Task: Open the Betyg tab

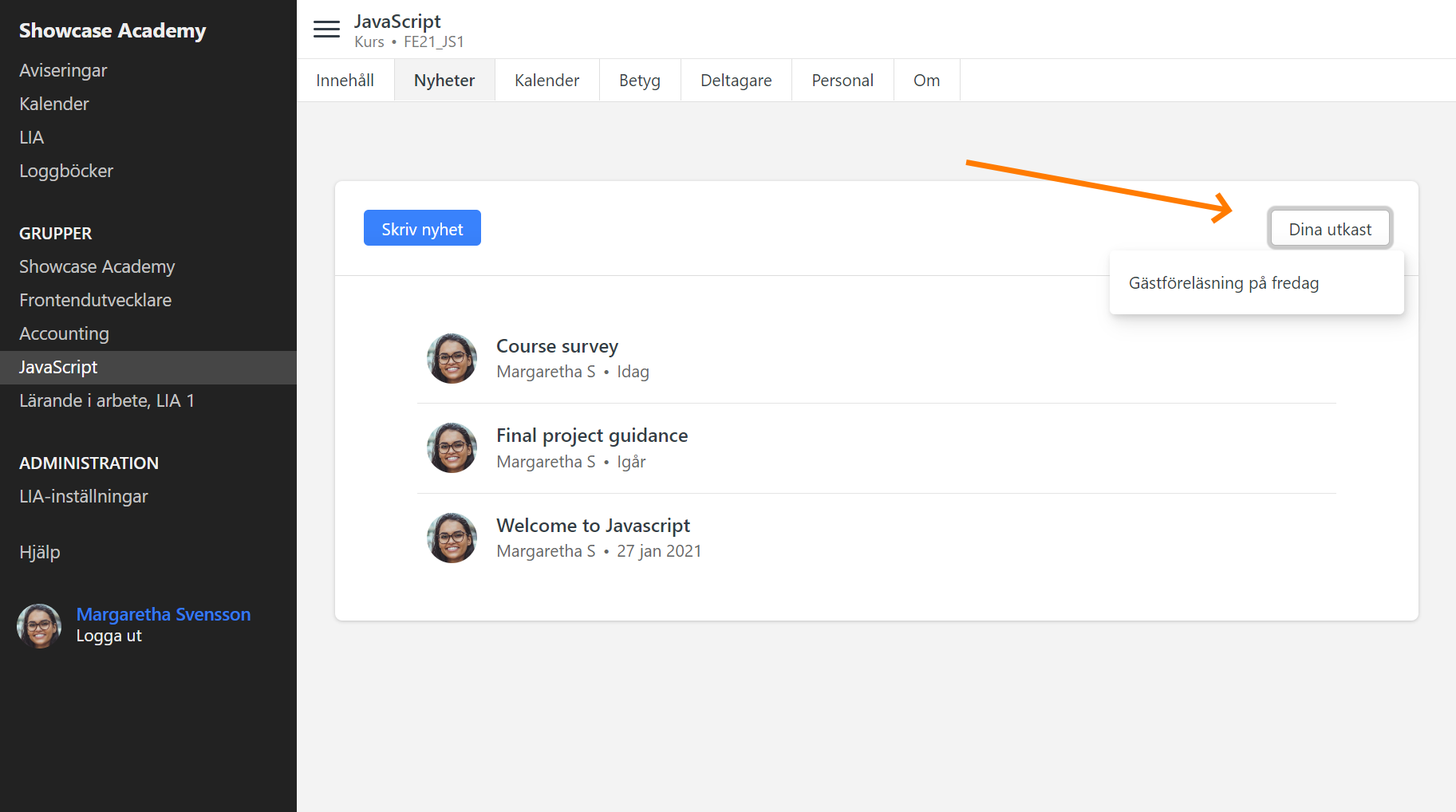Action: 639,81
